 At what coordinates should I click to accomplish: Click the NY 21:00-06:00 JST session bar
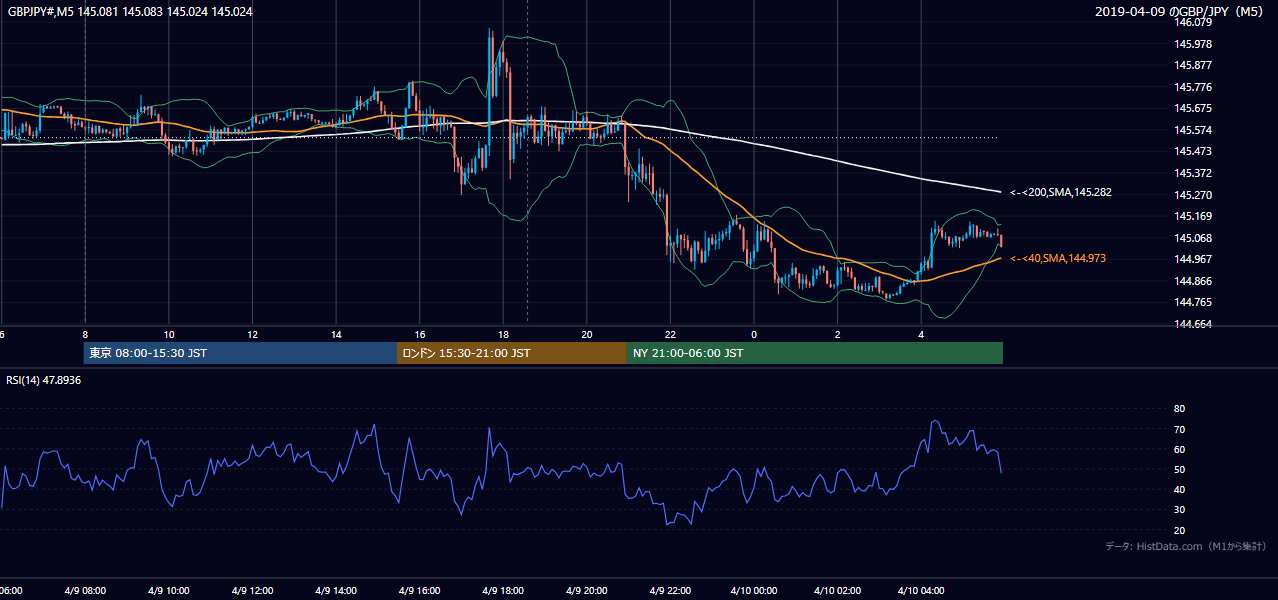(815, 353)
